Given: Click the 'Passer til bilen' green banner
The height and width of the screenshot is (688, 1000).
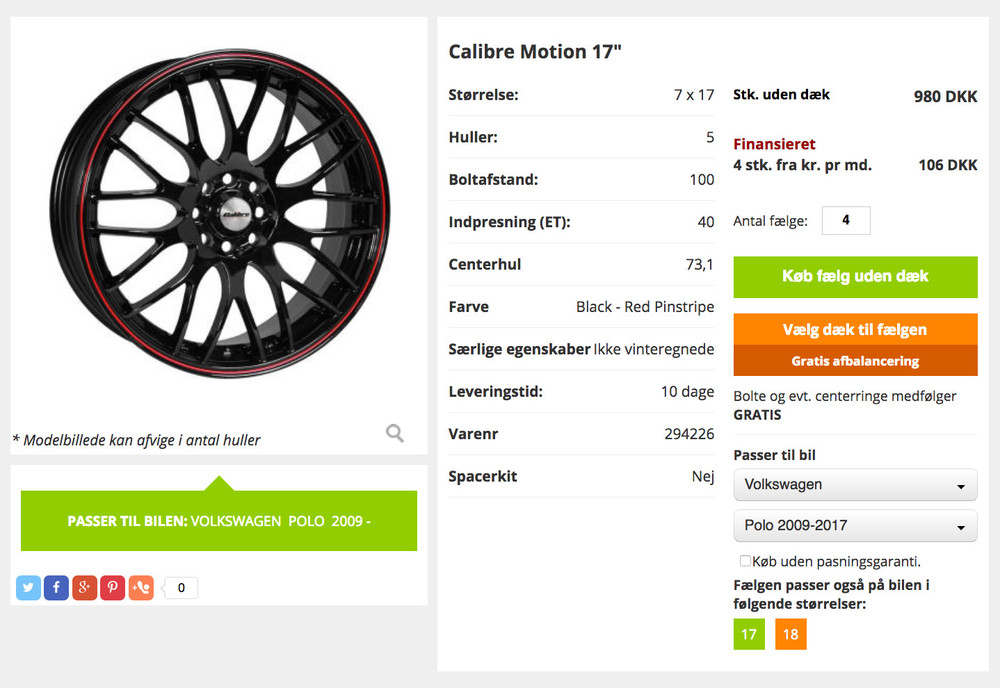Looking at the screenshot, I should [219, 521].
